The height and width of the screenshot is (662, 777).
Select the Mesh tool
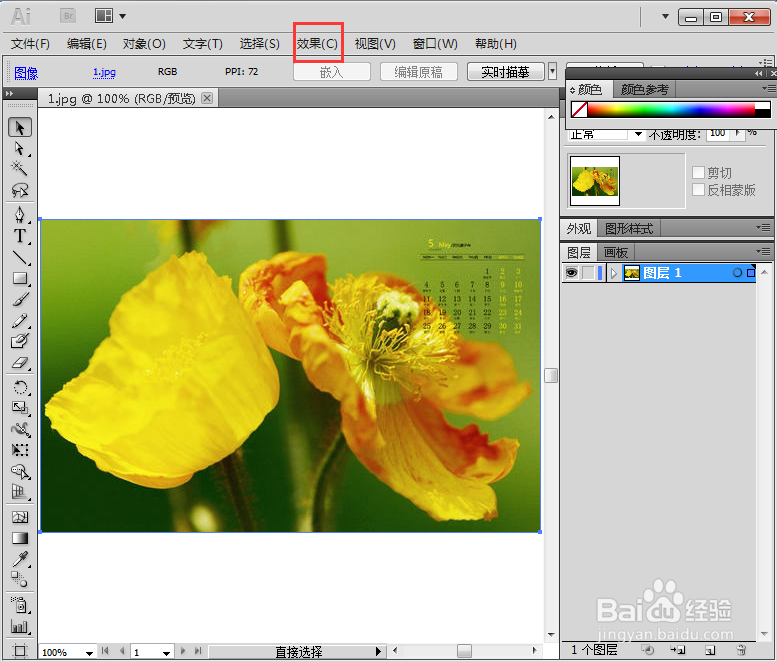point(20,517)
